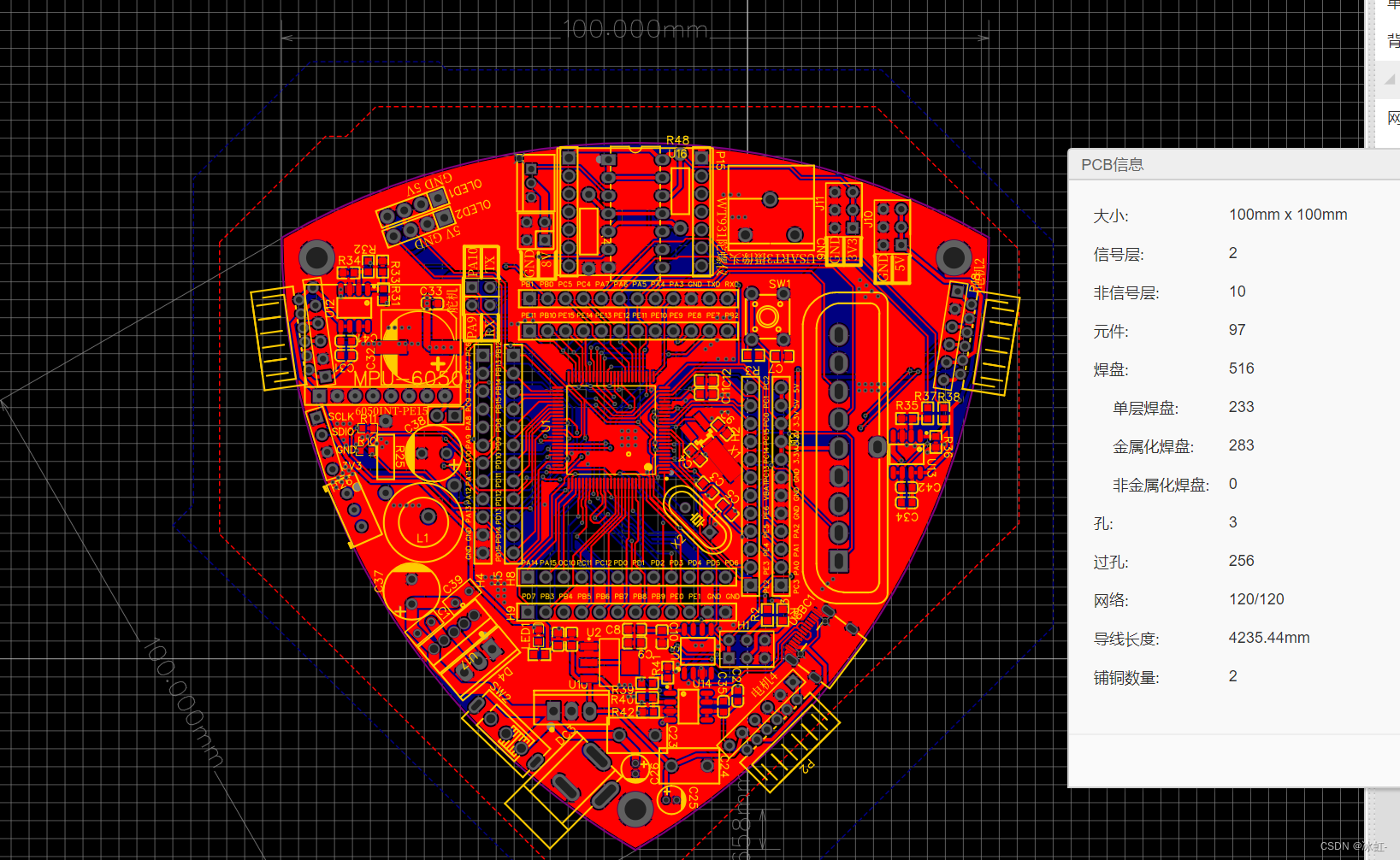1400x860 pixels.
Task: Select the board size value 100mm x 100mm
Action: point(1288,215)
